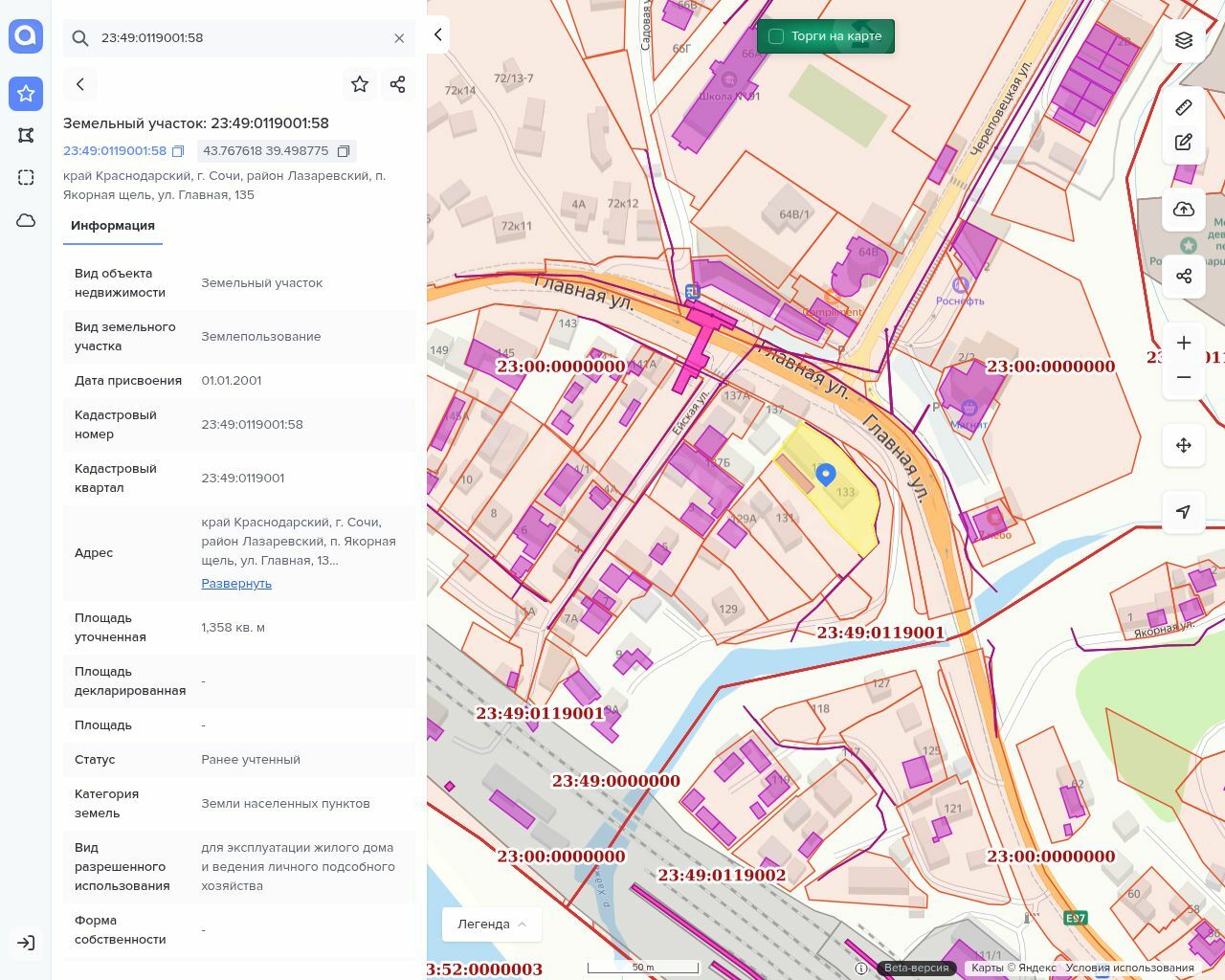Zoom out the map with minus

click(x=1184, y=377)
